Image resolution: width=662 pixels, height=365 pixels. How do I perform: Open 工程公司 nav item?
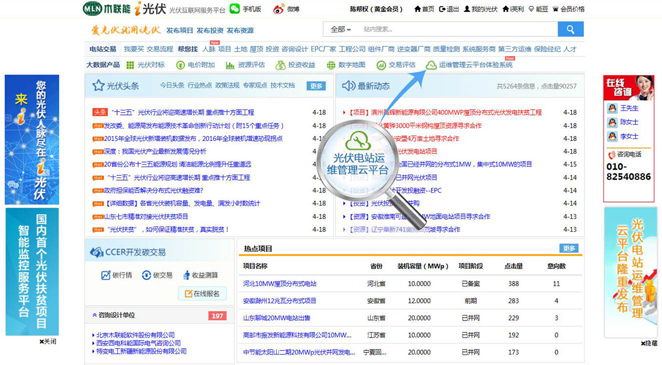point(352,49)
